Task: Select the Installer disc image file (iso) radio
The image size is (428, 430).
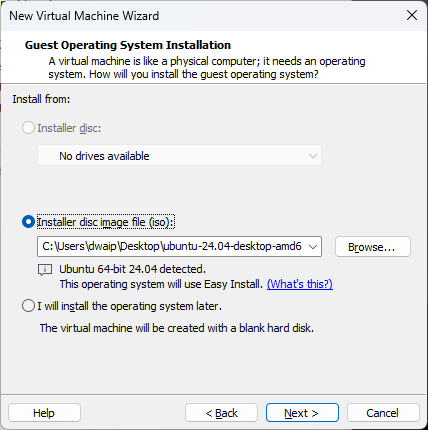Action: [28, 222]
